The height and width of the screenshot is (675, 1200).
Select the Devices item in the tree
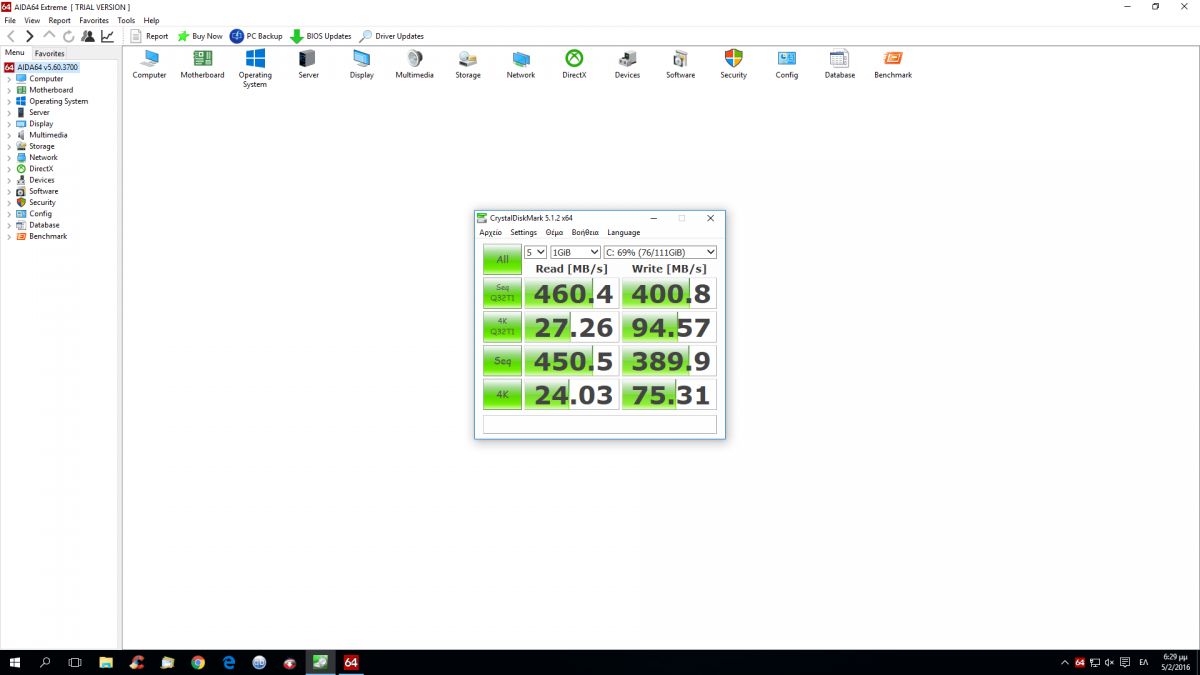click(x=42, y=180)
